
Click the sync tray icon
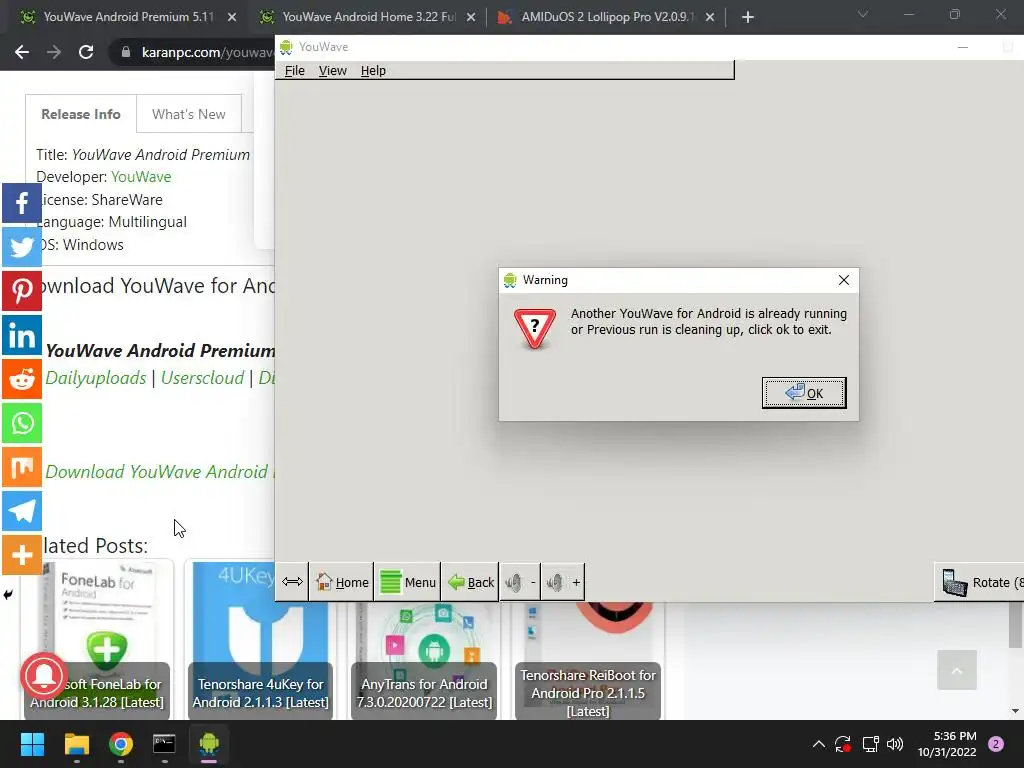click(842, 744)
